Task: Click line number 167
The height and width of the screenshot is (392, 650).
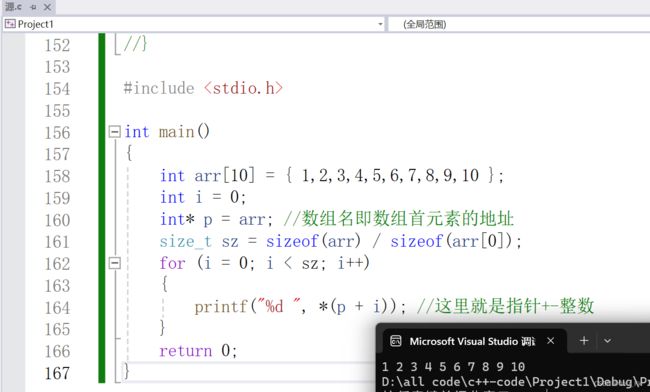Action: pyautogui.click(x=57, y=373)
